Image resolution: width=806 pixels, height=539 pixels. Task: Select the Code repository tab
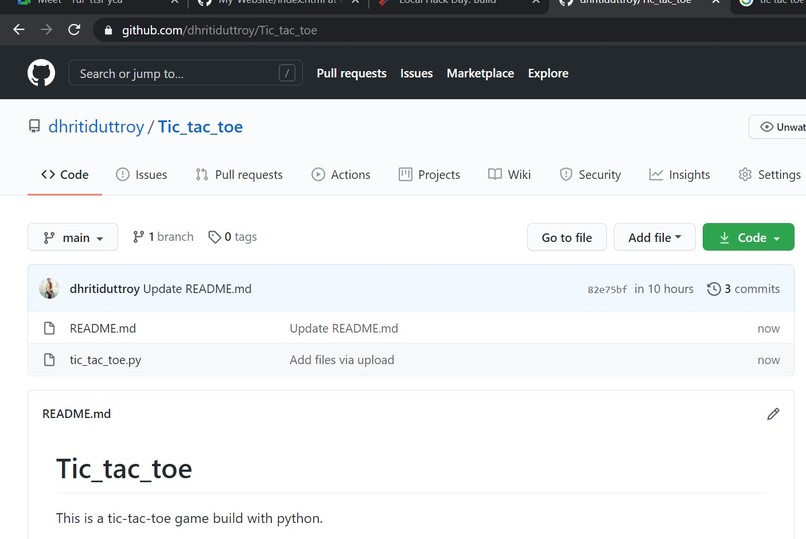[x=65, y=175]
